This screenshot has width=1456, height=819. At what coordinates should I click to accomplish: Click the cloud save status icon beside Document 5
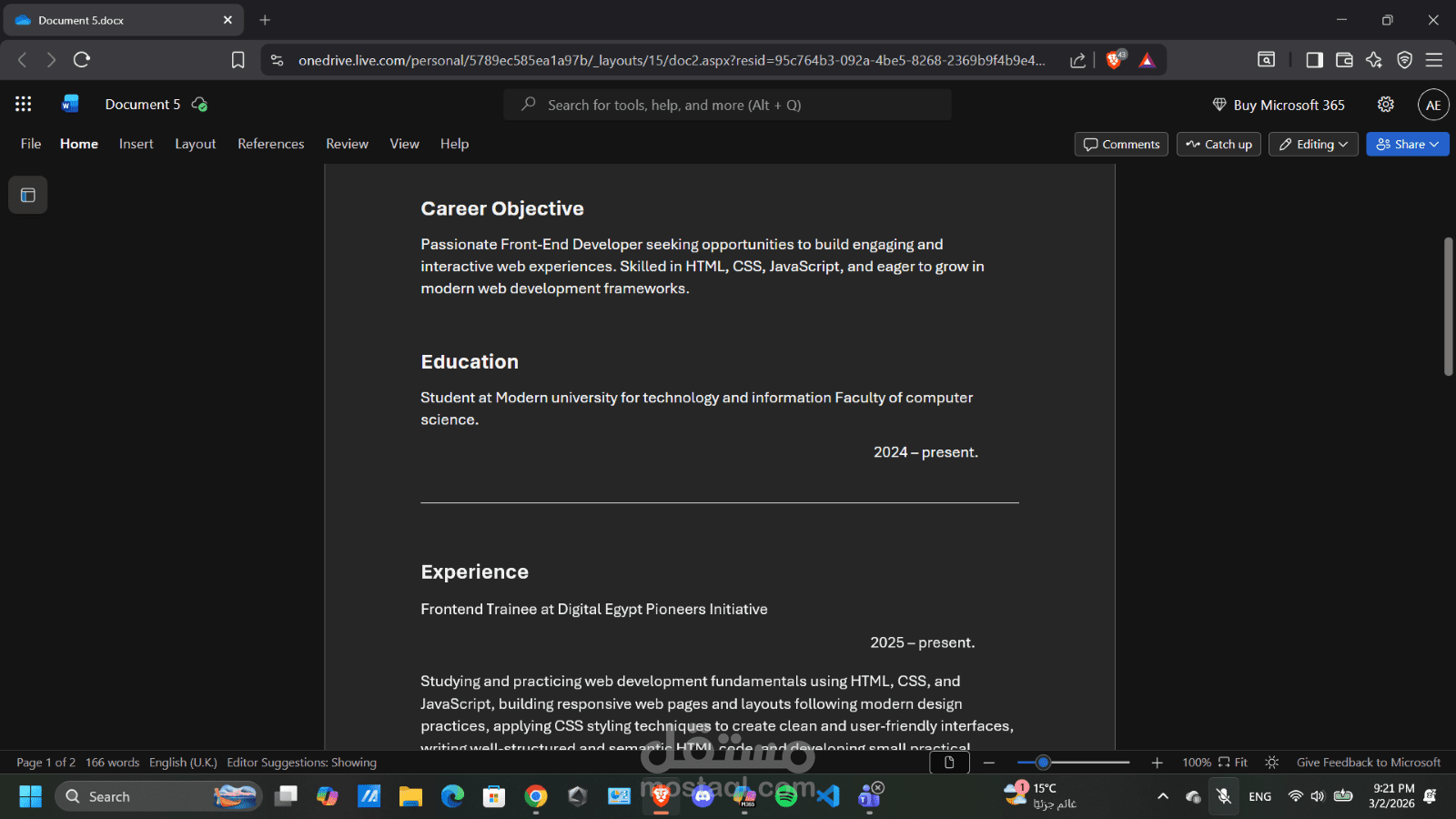[x=199, y=105]
